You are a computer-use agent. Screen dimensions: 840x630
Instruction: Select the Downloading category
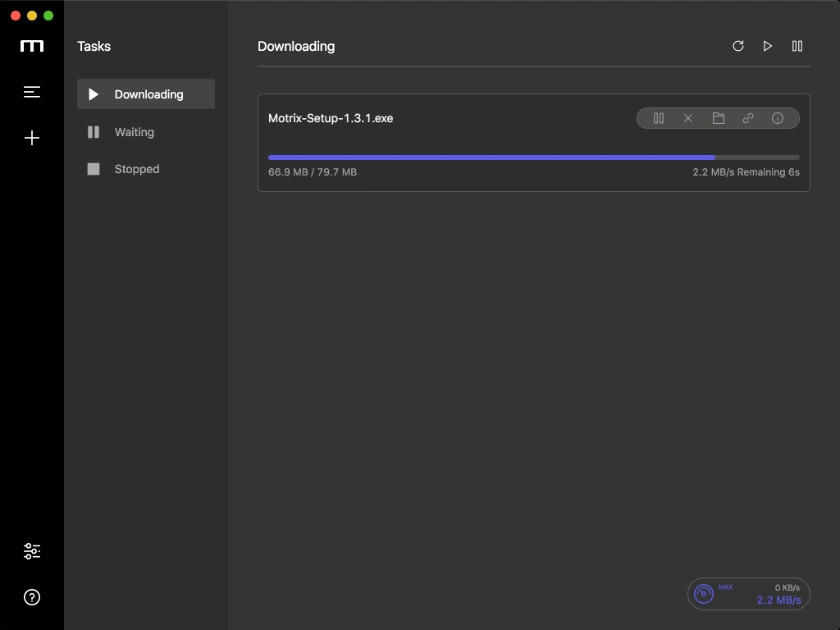tap(144, 94)
